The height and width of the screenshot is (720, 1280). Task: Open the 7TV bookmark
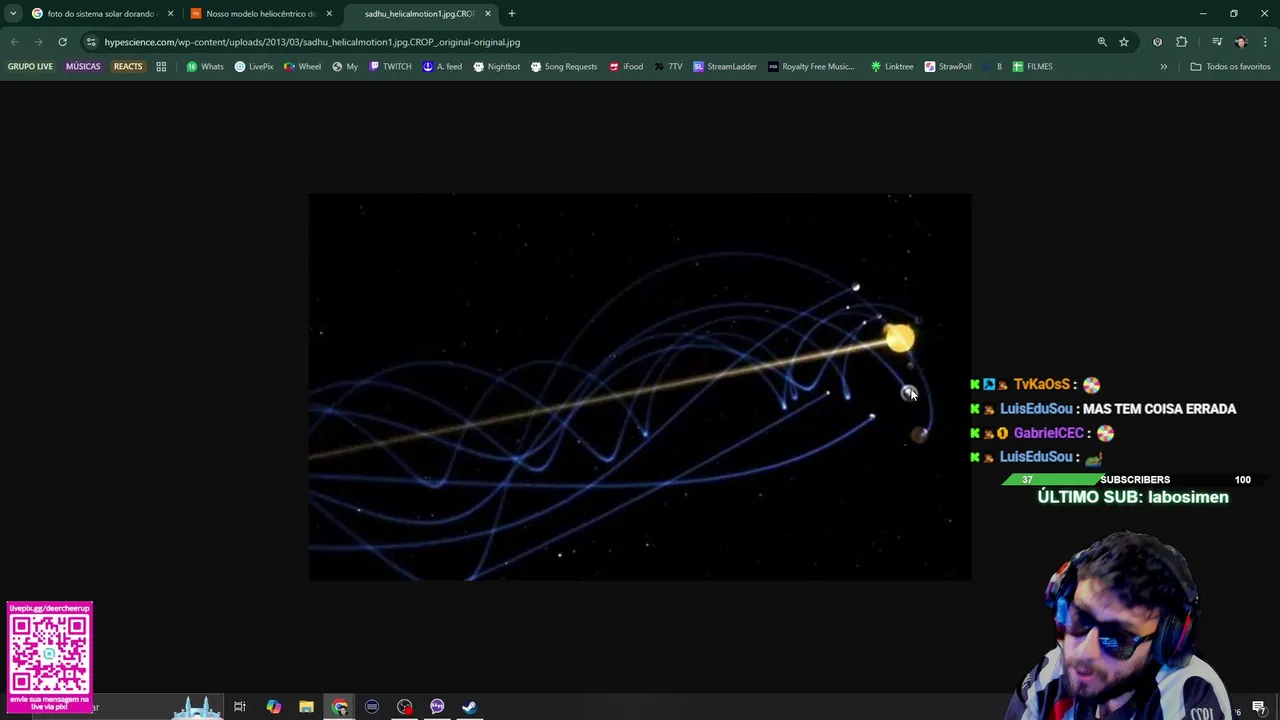coord(669,67)
